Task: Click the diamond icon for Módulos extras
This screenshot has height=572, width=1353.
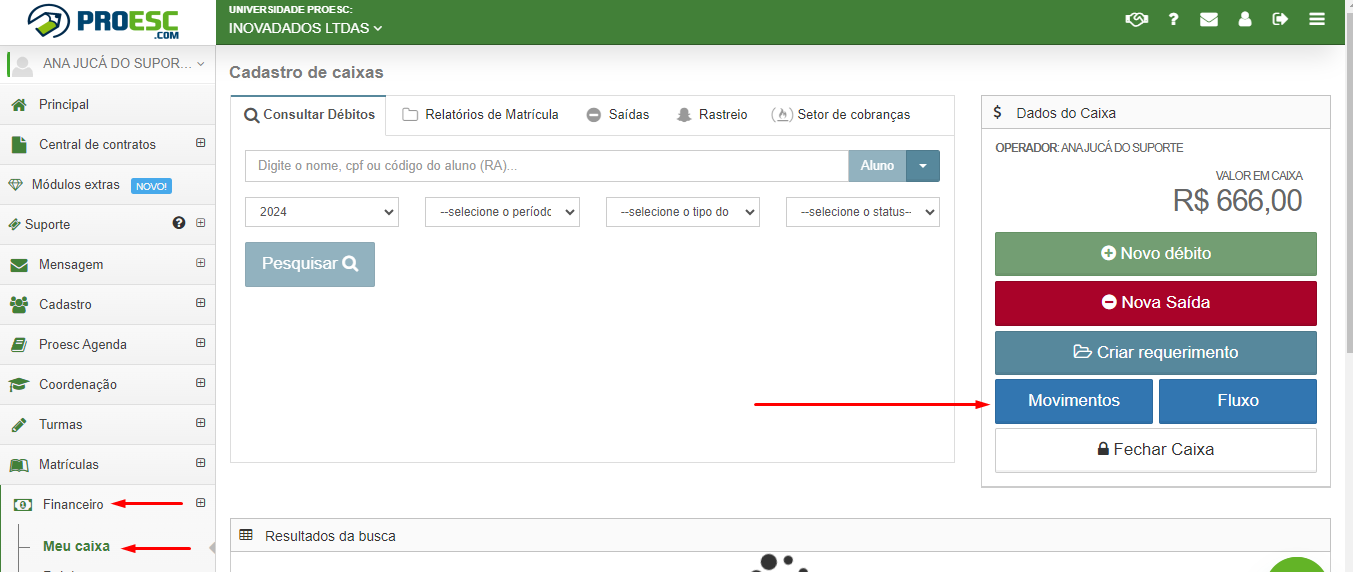Action: coord(15,185)
